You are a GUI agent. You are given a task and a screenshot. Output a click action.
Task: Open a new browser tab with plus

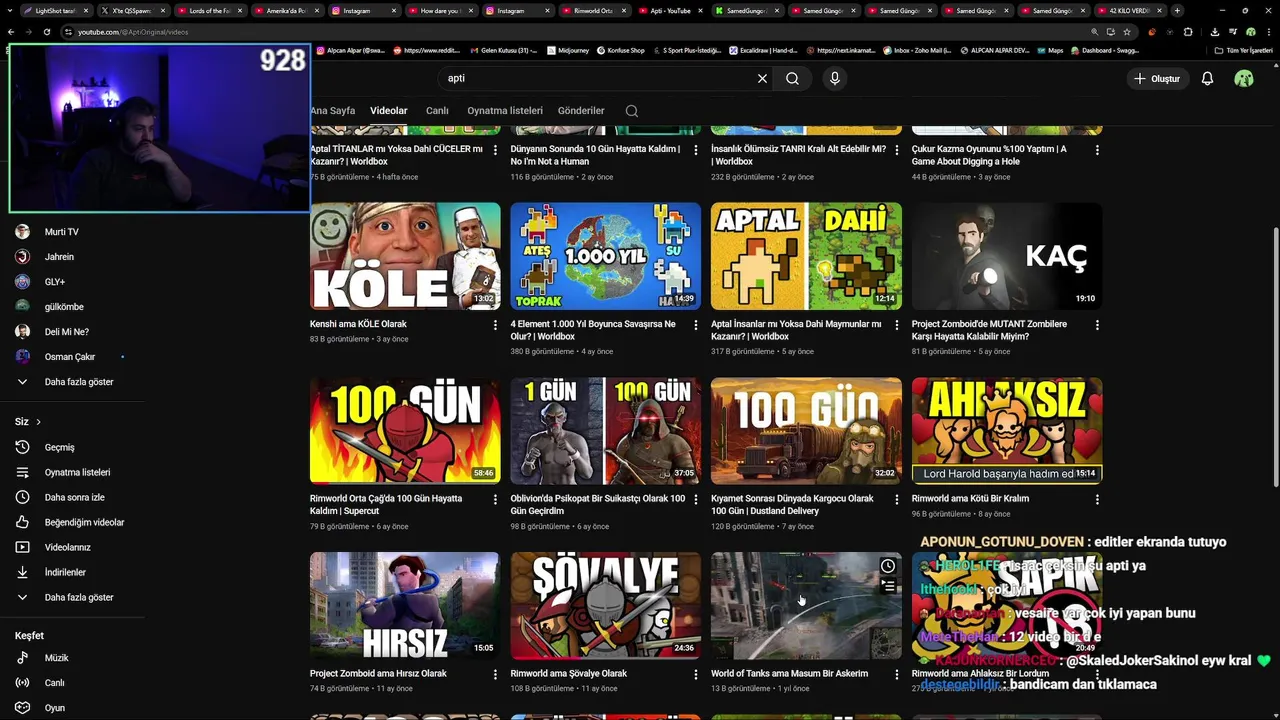(x=1177, y=11)
